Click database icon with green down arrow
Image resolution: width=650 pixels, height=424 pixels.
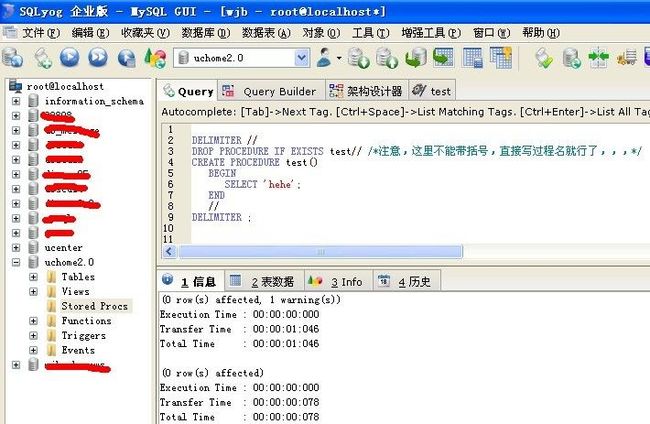tap(358, 58)
